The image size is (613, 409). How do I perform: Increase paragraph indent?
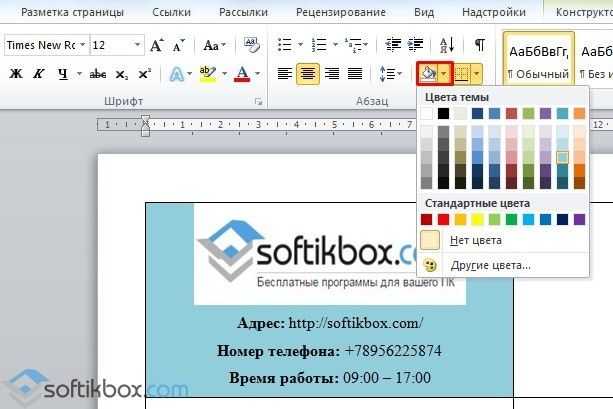click(x=416, y=45)
